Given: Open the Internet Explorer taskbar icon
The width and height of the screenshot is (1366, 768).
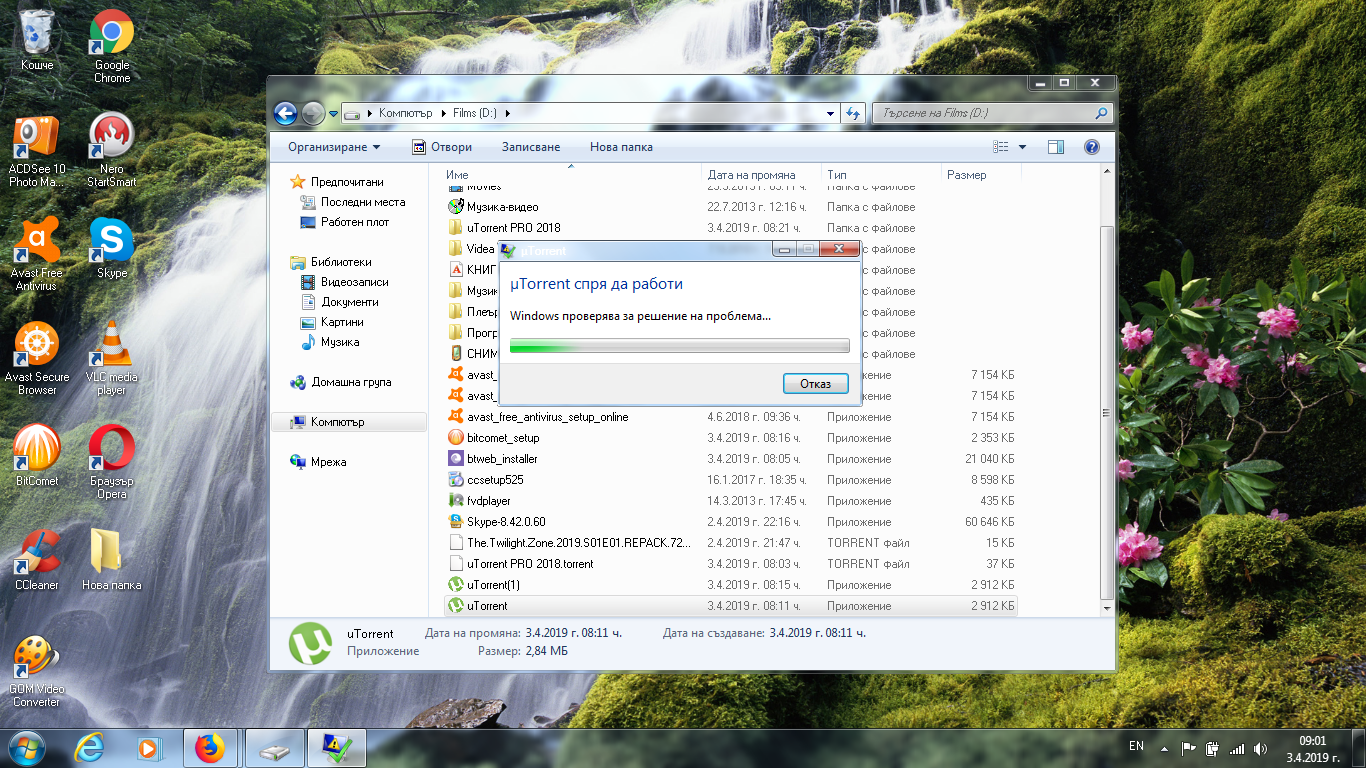Looking at the screenshot, I should tap(90, 747).
